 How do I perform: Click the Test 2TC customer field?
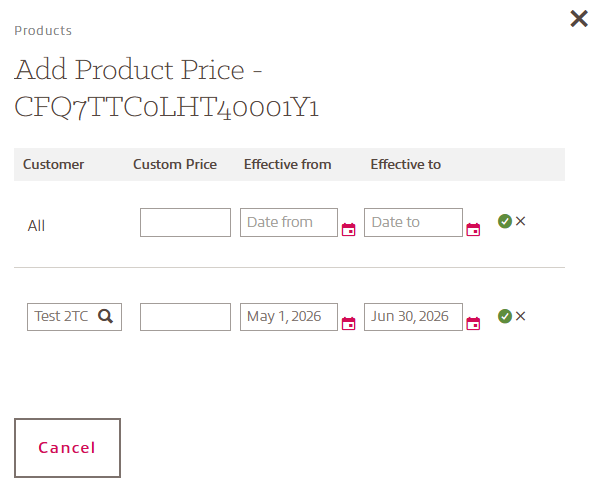(62, 317)
